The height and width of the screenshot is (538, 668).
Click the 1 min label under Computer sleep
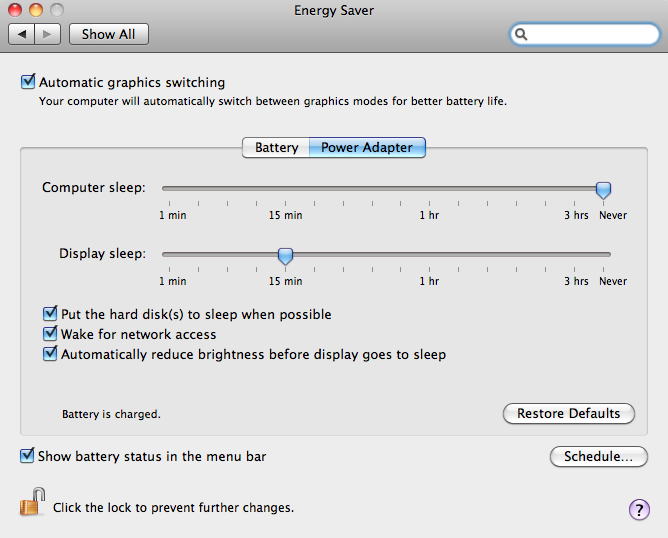point(173,215)
